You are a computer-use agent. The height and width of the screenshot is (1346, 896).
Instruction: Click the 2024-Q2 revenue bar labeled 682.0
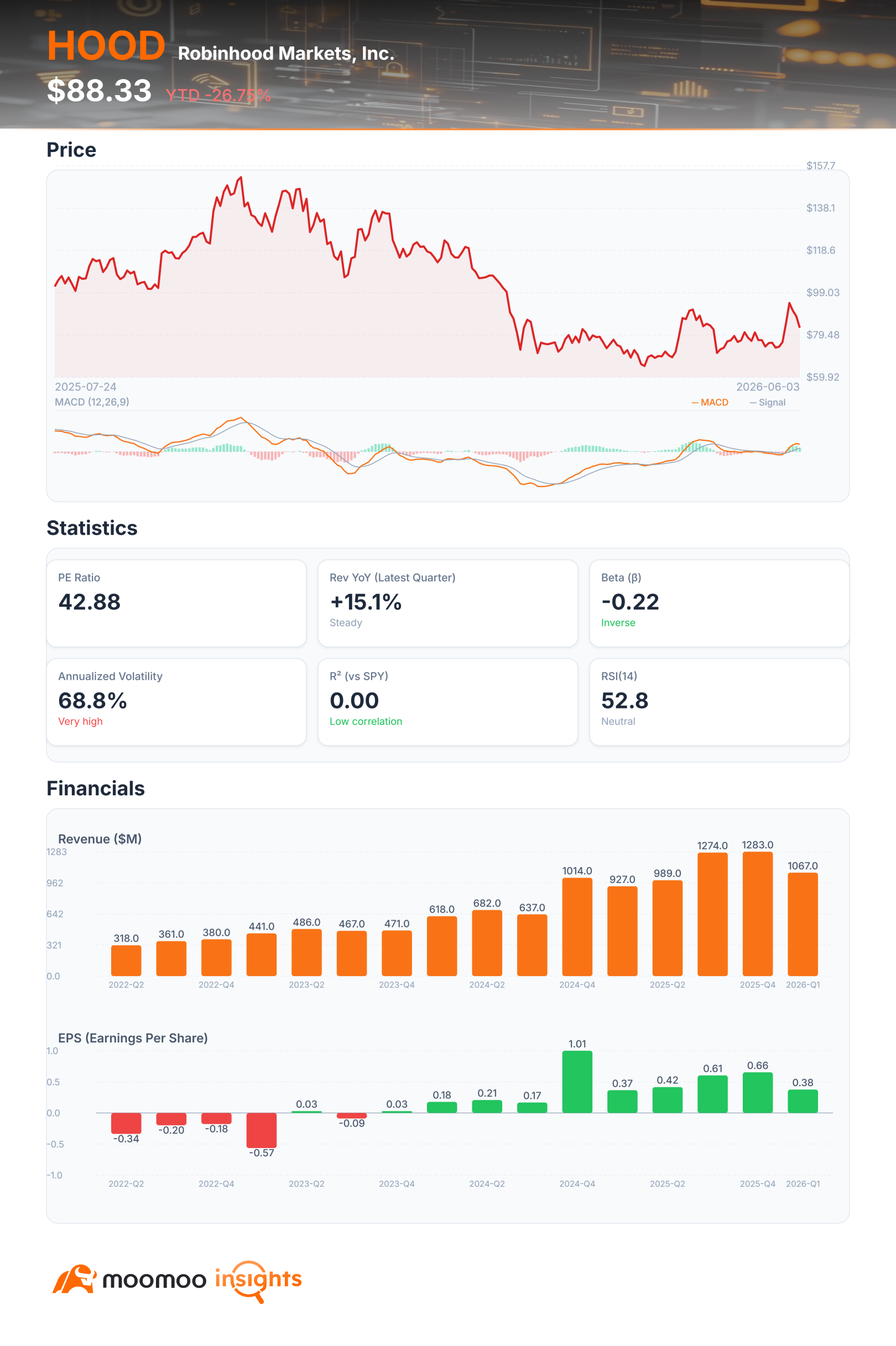point(487,943)
